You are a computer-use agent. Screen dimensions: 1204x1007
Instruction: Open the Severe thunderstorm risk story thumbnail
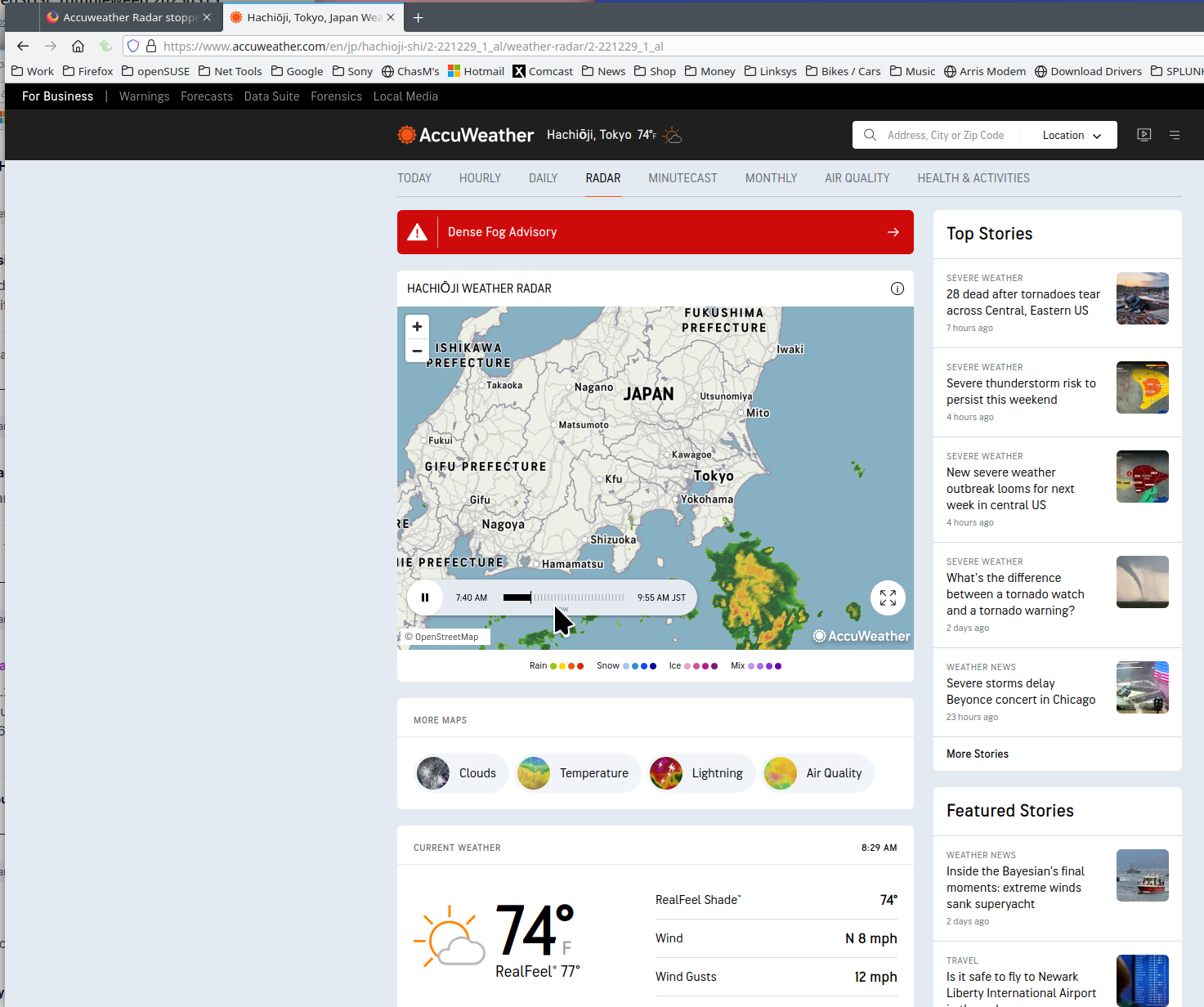tap(1143, 387)
